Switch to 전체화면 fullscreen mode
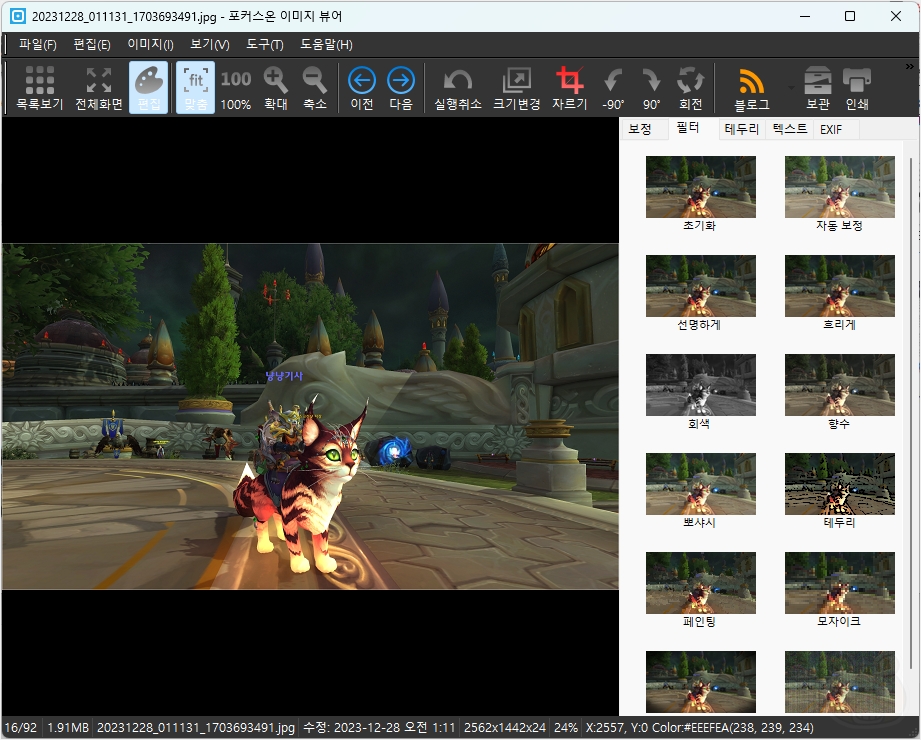 (x=99, y=88)
